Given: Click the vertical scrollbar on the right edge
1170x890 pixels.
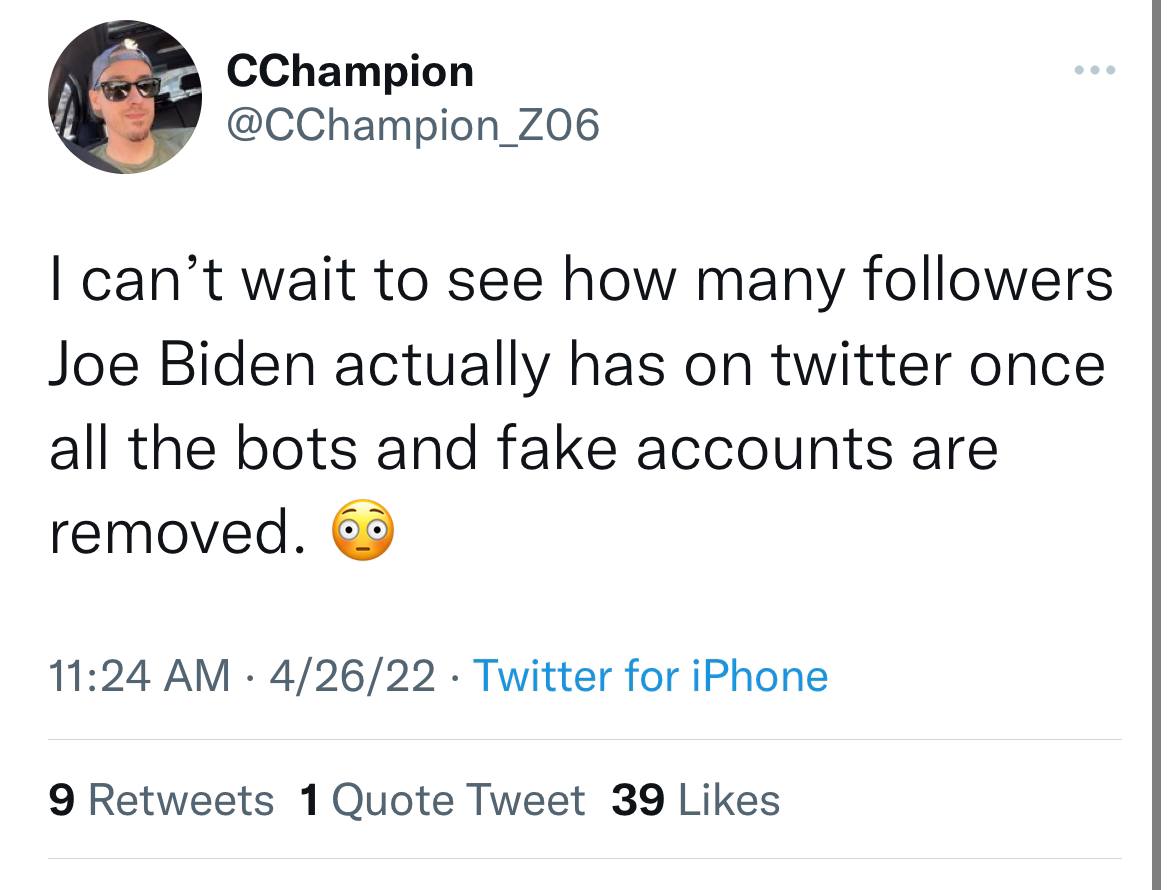Looking at the screenshot, I should pos(1157,445).
